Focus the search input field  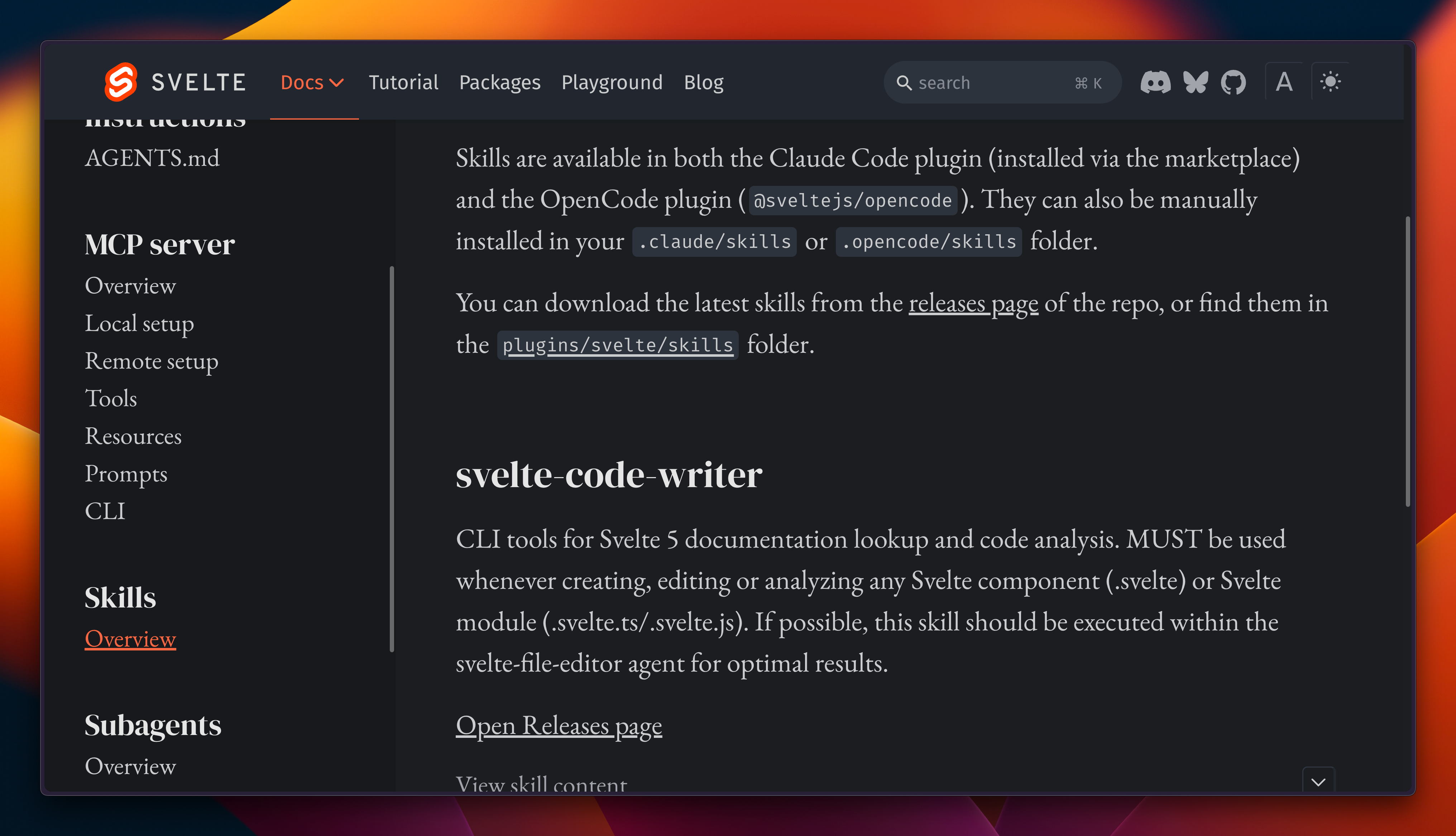(1002, 83)
